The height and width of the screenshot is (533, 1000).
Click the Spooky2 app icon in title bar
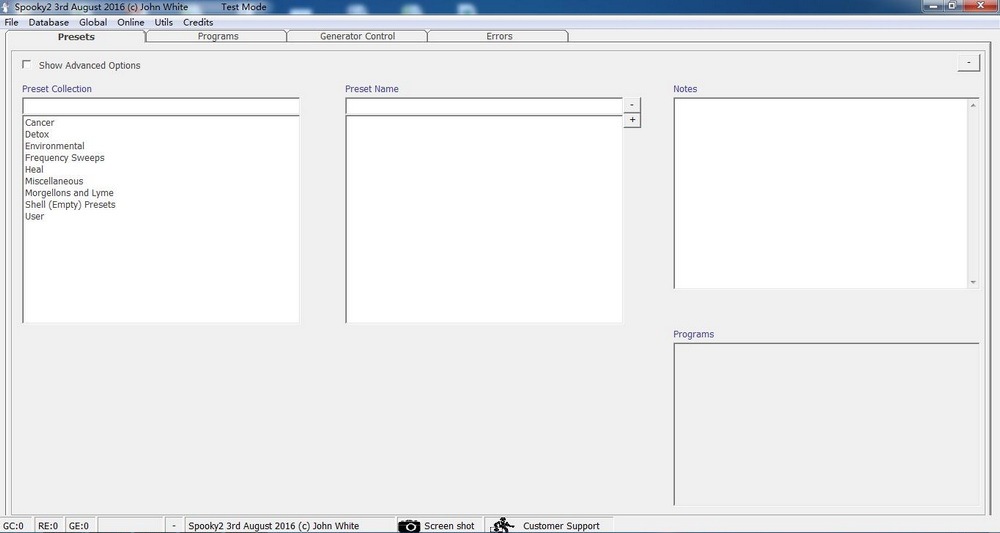[x=6, y=7]
